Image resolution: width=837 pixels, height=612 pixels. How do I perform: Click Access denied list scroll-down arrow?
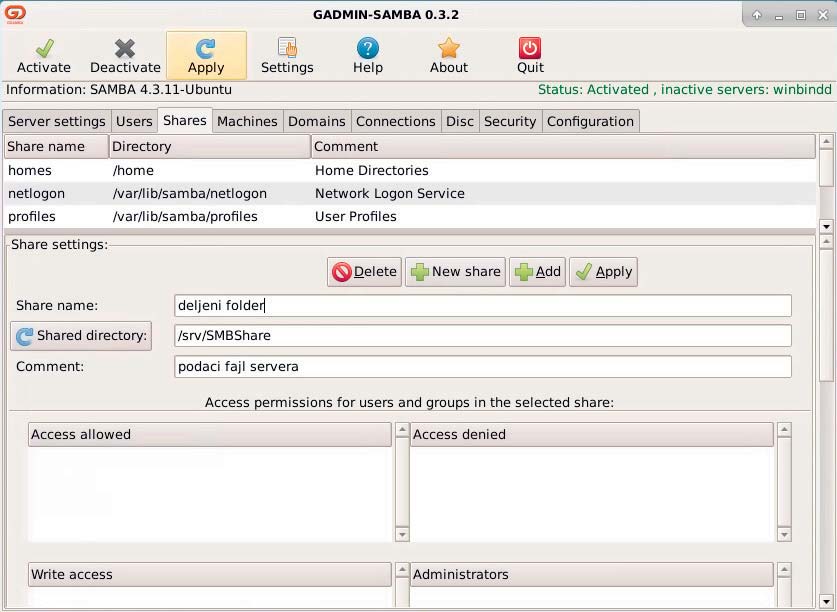[x=784, y=534]
